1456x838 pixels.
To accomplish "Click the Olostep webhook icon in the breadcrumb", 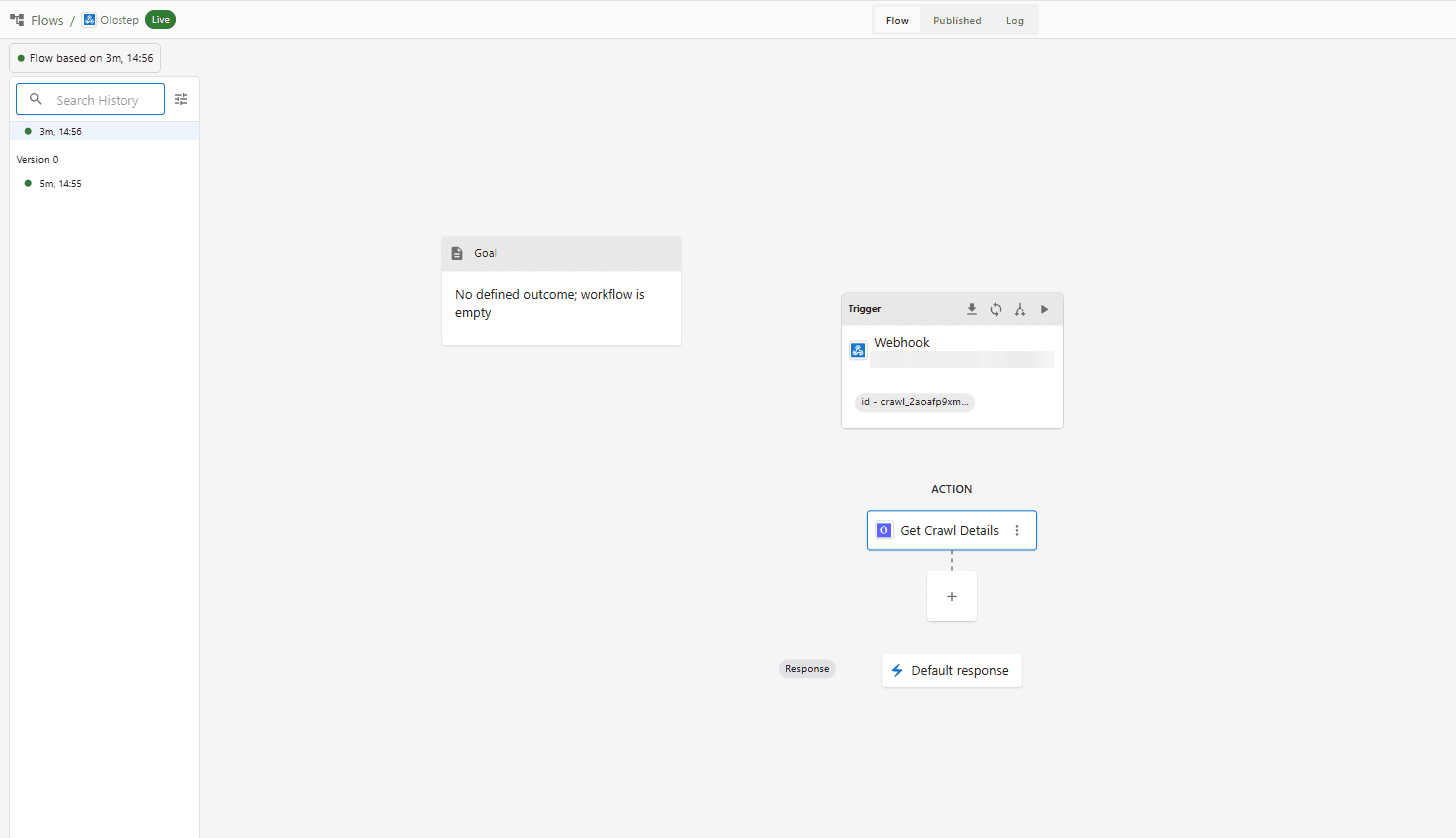I will tap(89, 20).
